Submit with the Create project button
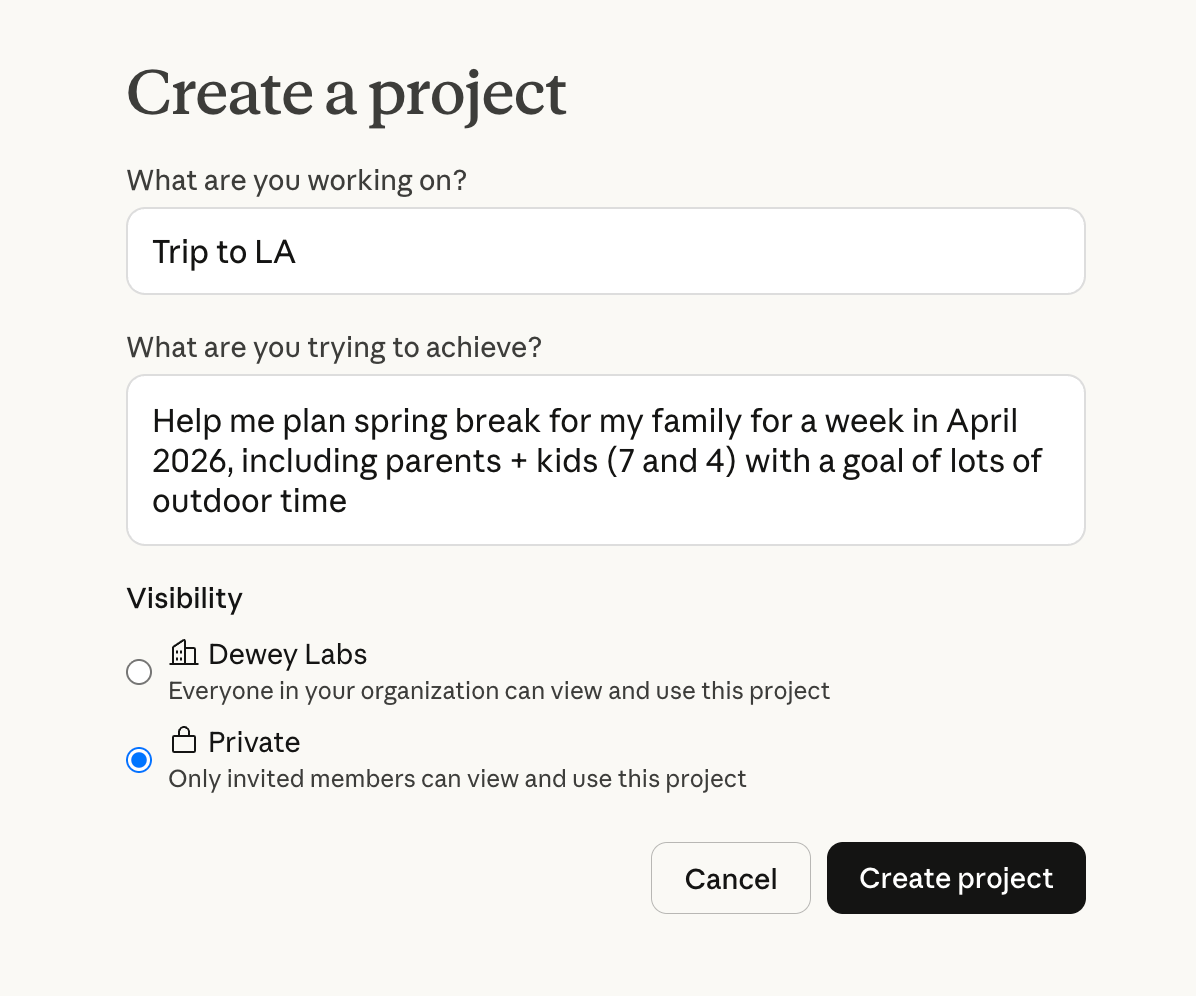Screen dimensions: 1196x996 click(x=955, y=878)
